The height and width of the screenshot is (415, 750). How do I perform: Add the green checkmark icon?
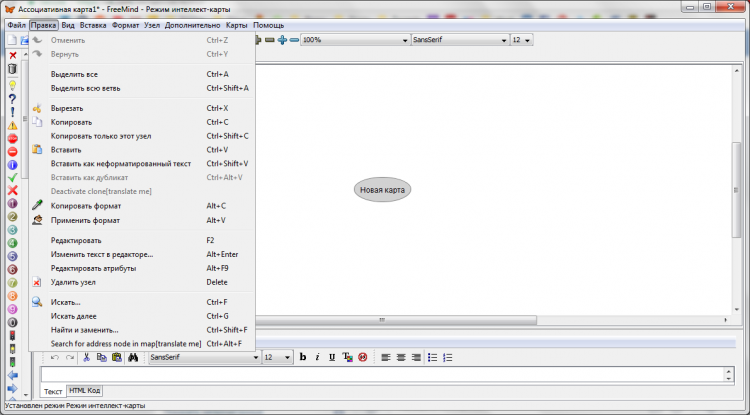[x=13, y=177]
